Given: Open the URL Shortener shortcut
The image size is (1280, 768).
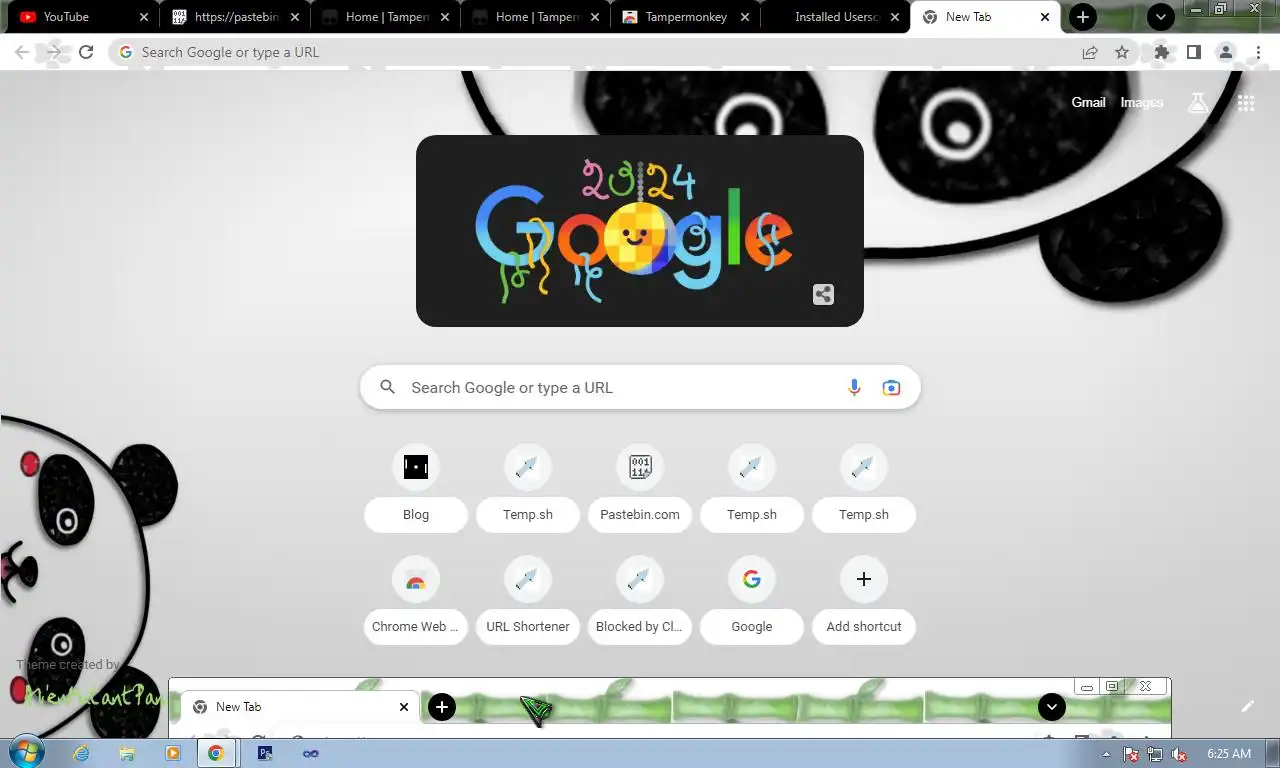Looking at the screenshot, I should [x=528, y=601].
